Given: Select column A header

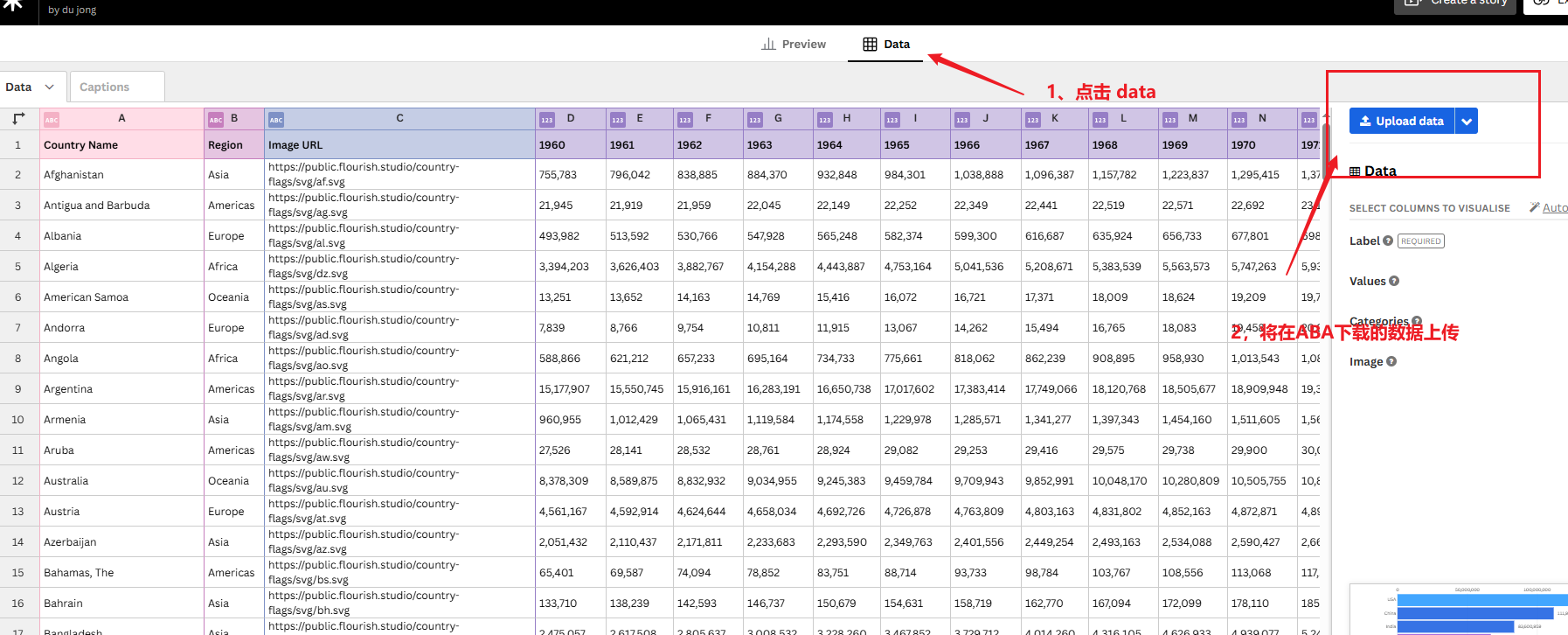Looking at the screenshot, I should [x=121, y=119].
